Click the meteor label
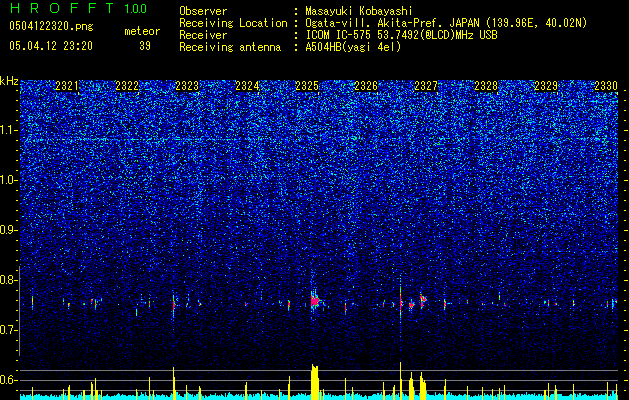This screenshot has height=400, width=629. (x=142, y=31)
